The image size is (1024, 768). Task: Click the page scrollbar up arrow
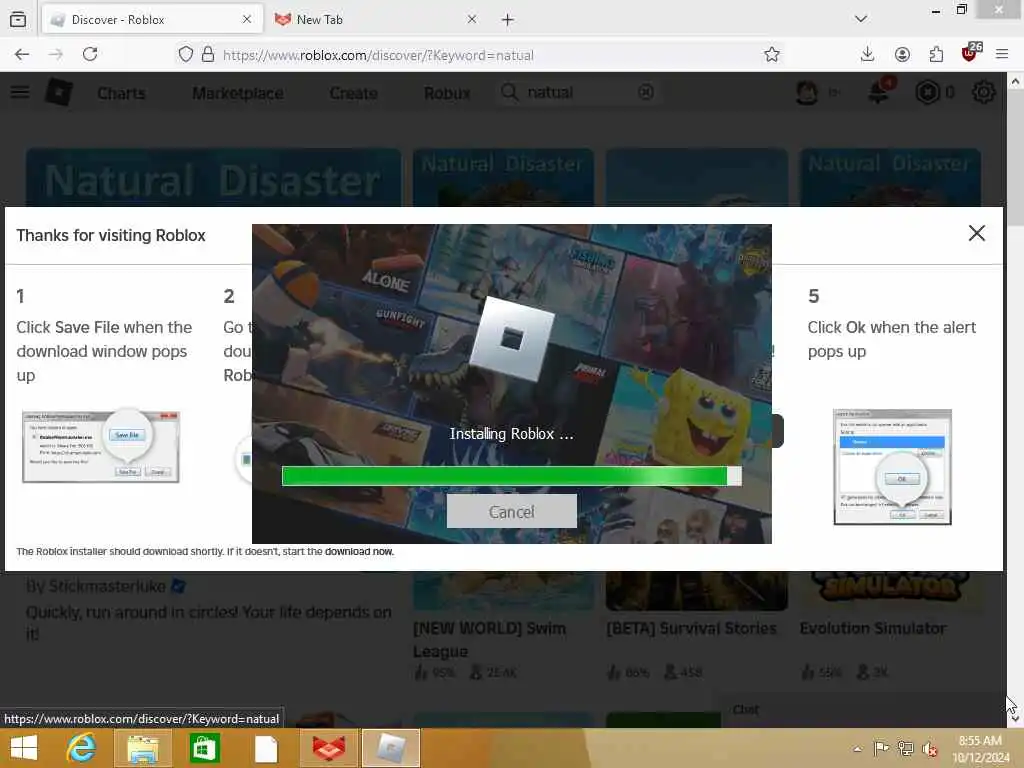click(1015, 82)
